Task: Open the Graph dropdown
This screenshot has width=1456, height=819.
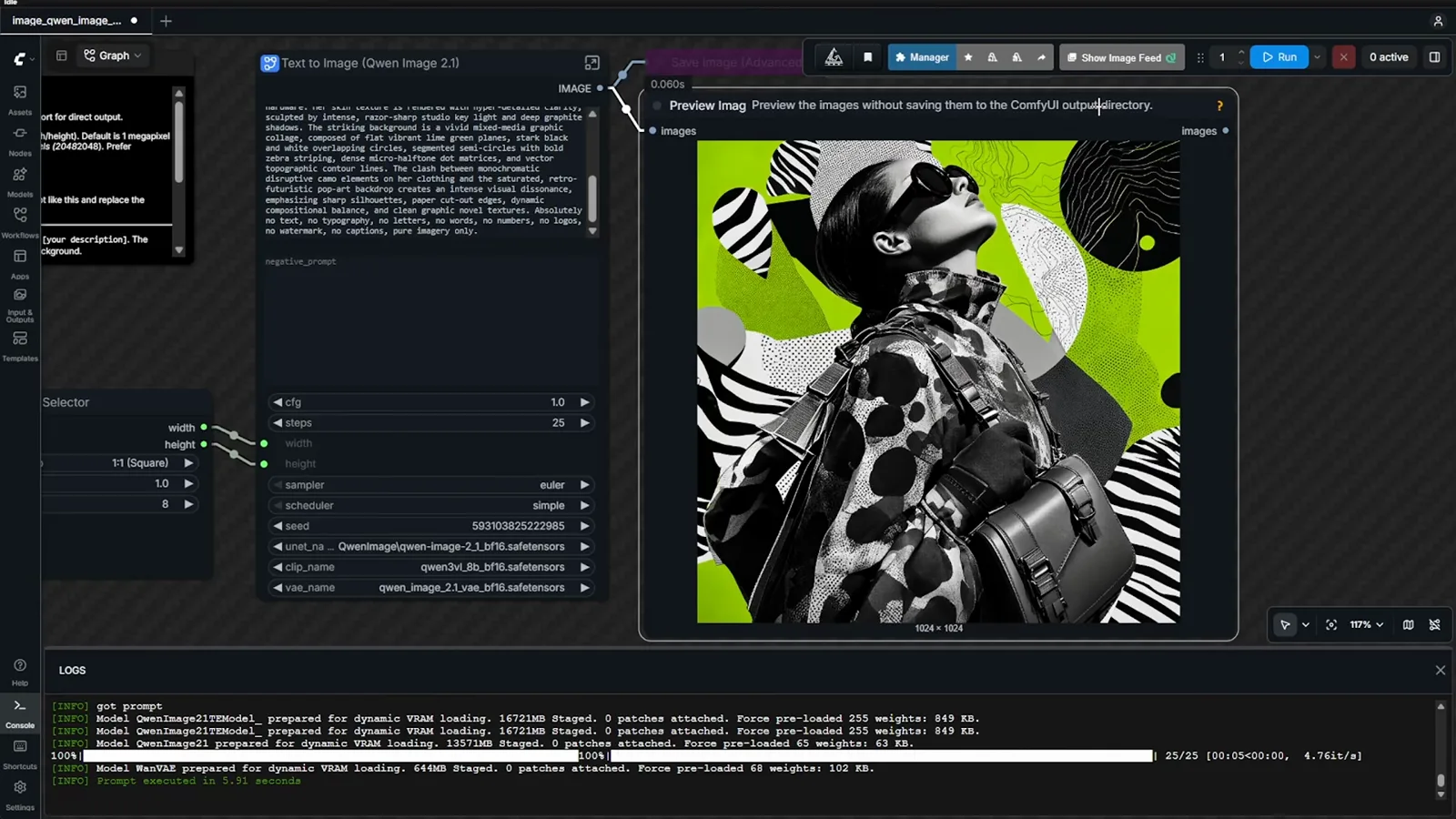Action: [113, 56]
